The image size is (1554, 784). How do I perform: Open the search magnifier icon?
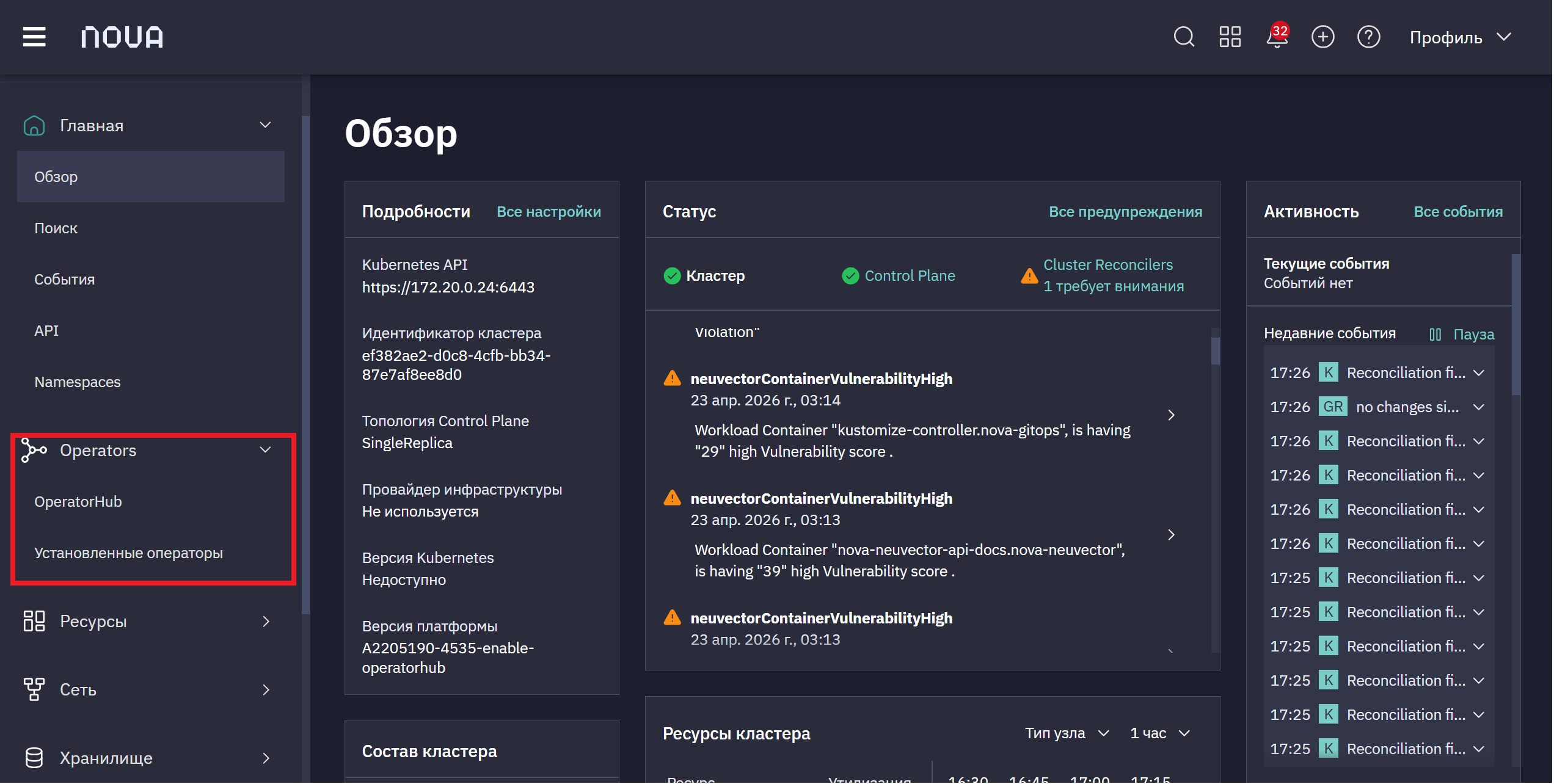[1184, 37]
